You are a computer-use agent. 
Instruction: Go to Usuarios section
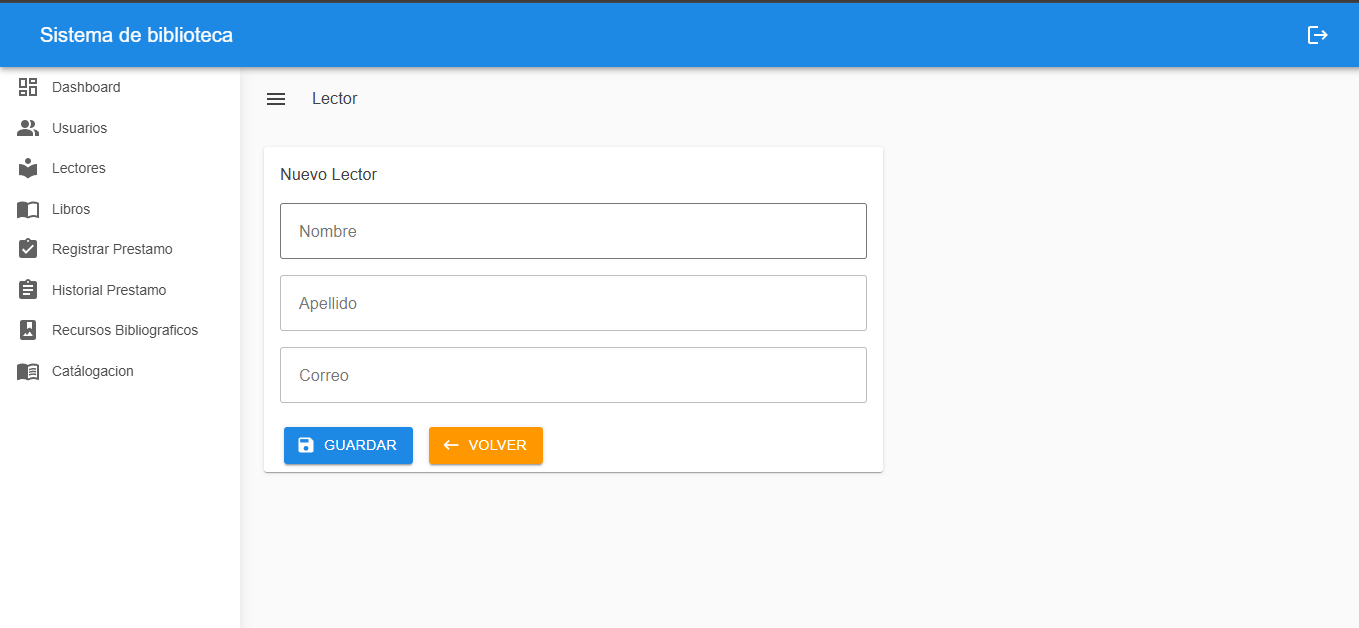[79, 128]
